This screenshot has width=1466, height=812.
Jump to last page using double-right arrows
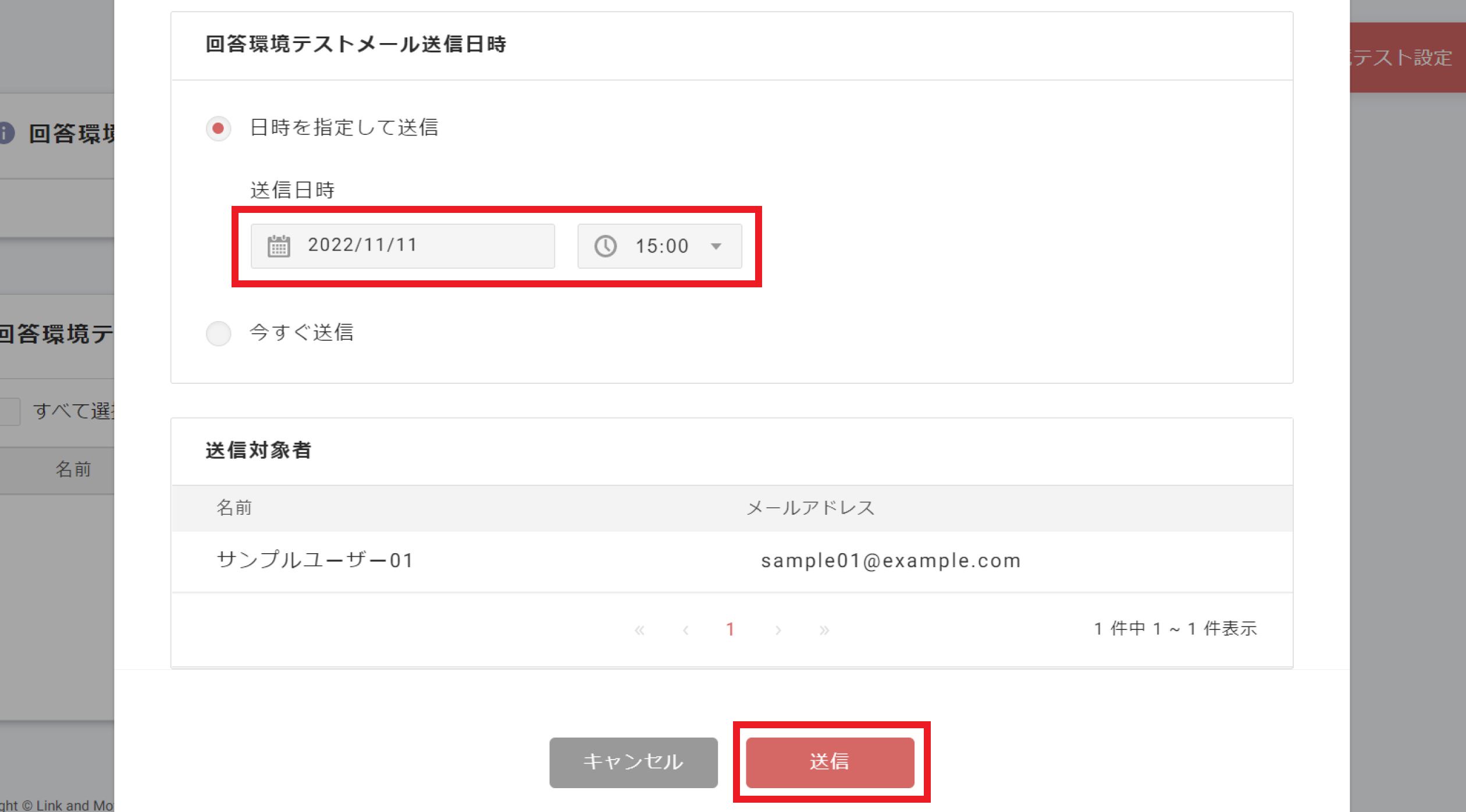[824, 630]
